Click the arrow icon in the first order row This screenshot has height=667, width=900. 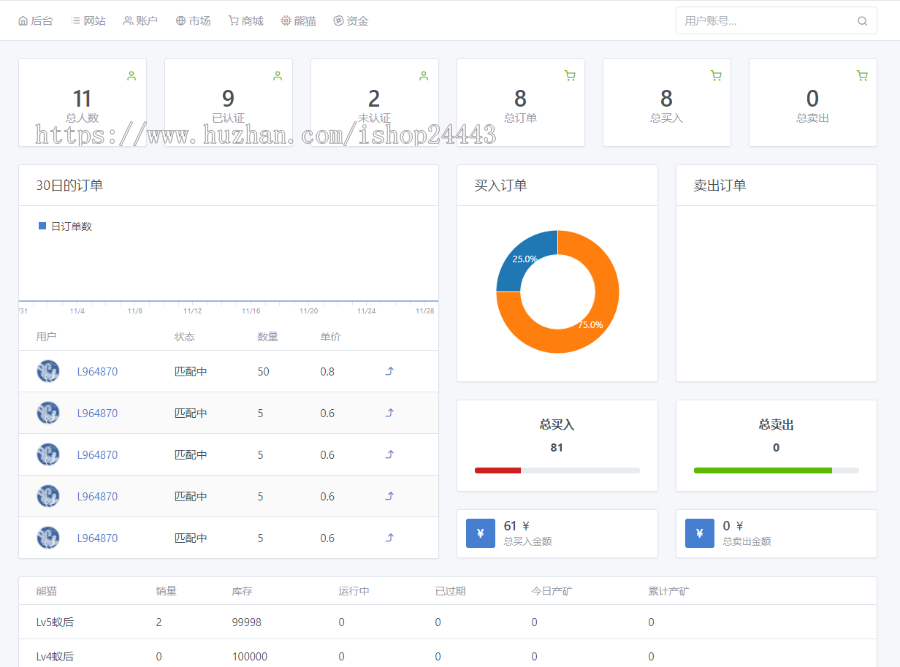point(388,370)
